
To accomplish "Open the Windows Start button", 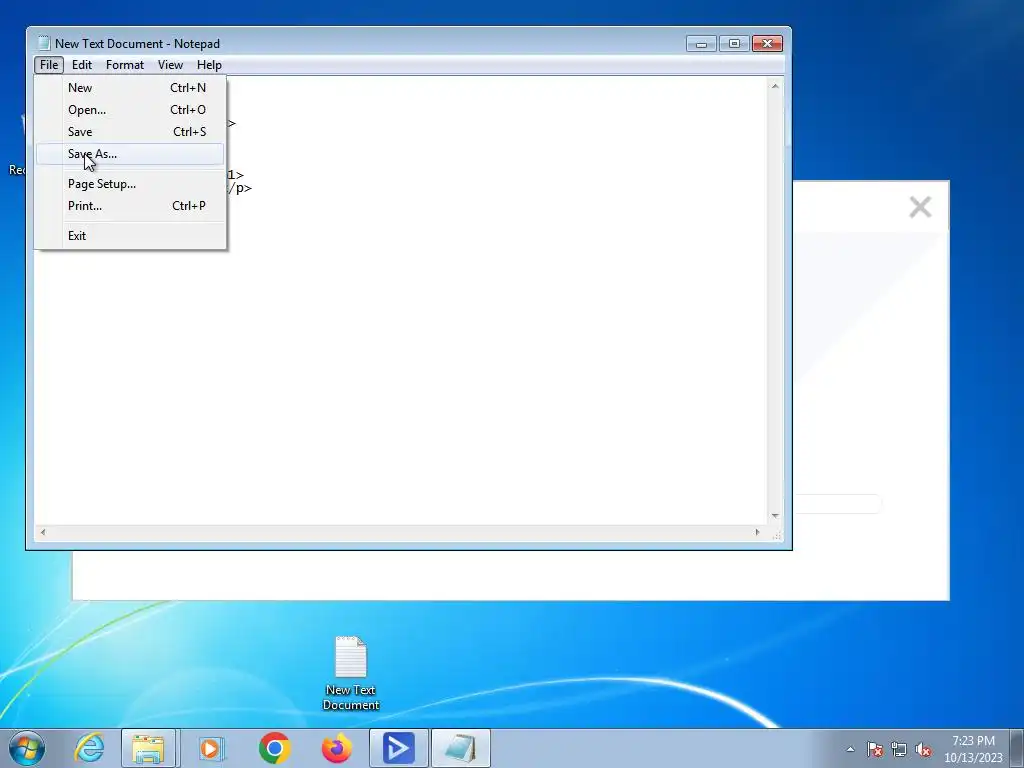I will coord(27,748).
